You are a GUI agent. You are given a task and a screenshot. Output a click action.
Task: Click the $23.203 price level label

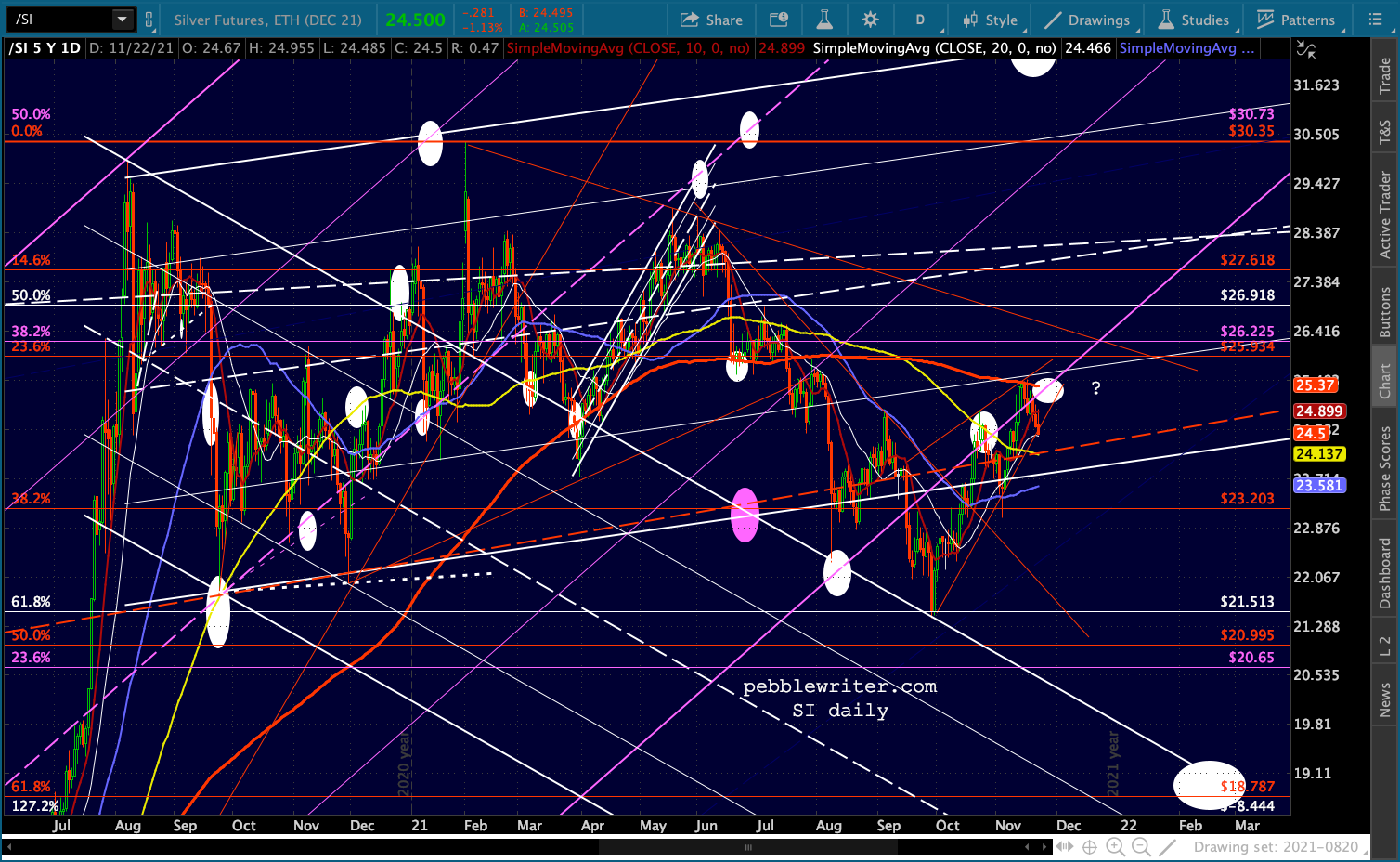pos(1248,499)
